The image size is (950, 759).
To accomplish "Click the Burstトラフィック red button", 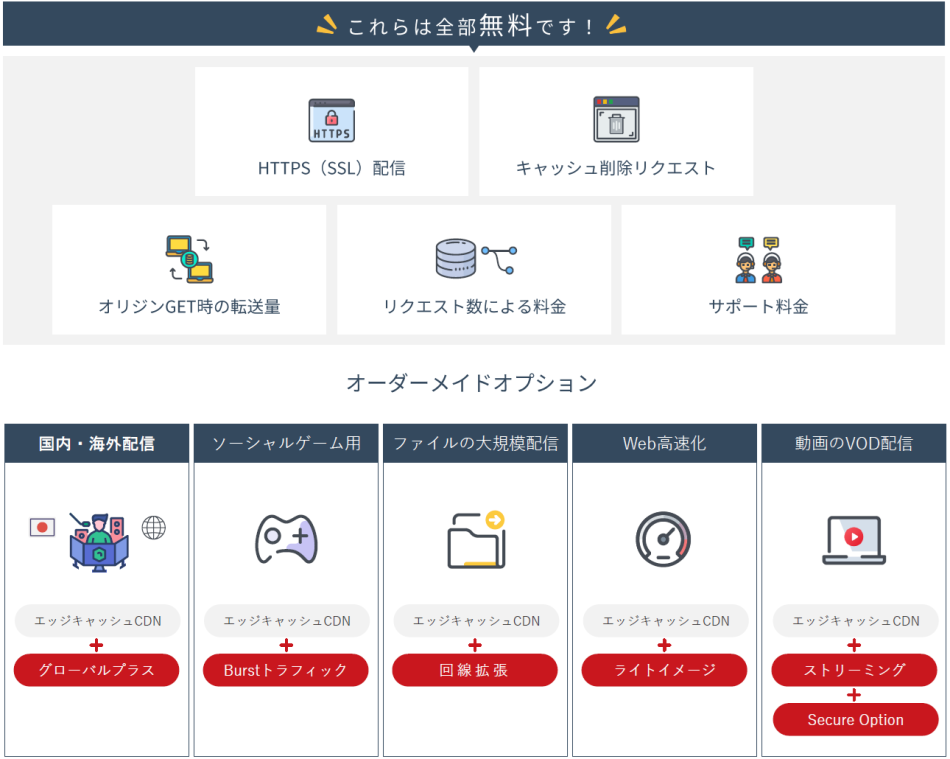I will pyautogui.click(x=285, y=670).
